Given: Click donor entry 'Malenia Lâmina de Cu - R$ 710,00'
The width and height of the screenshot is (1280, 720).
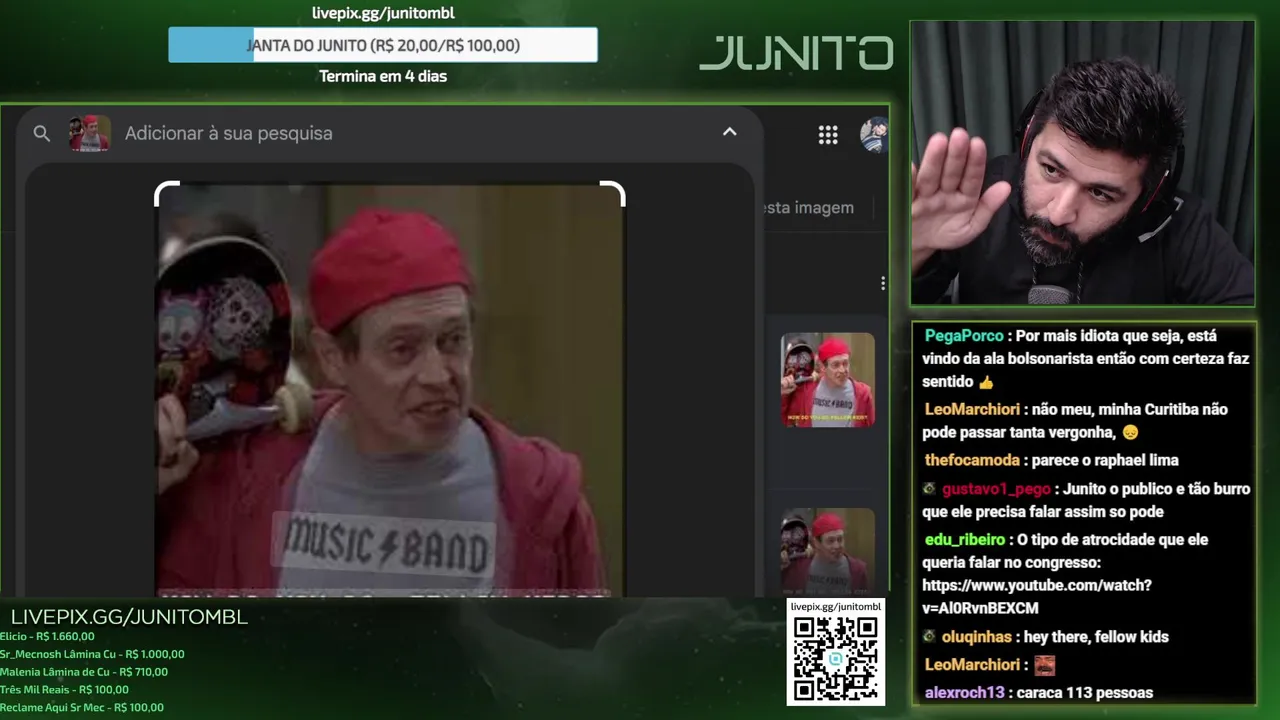Looking at the screenshot, I should tap(84, 672).
